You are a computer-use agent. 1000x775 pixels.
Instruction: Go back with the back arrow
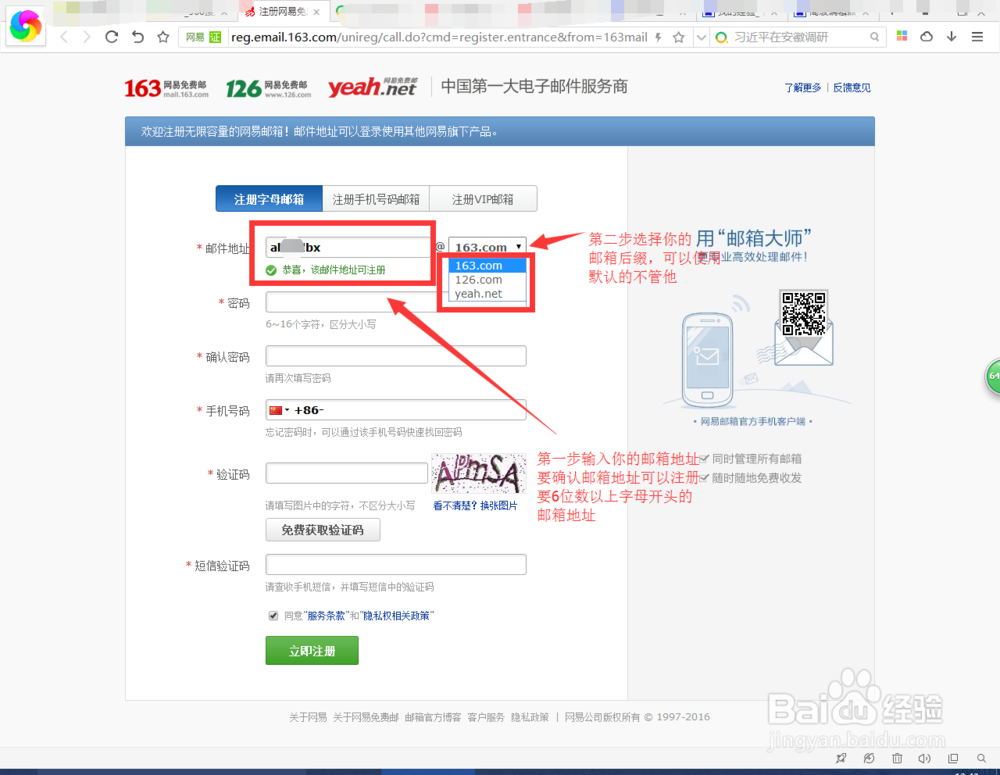tap(64, 37)
